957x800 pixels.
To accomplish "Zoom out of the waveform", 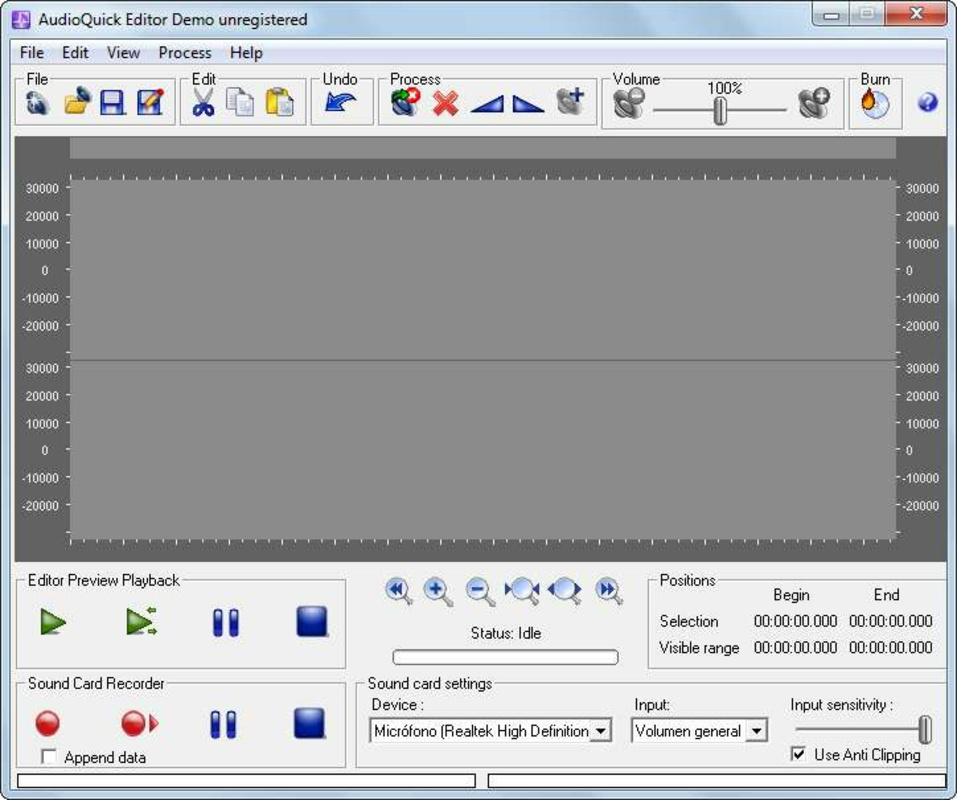I will click(480, 591).
